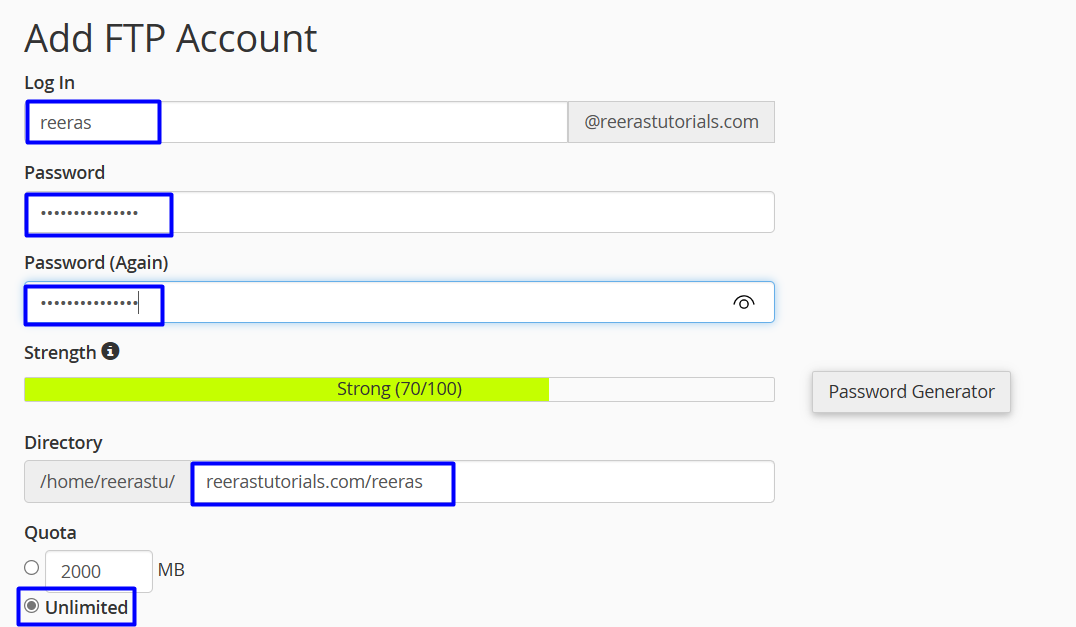This screenshot has width=1076, height=627.
Task: Edit the 2000 quota value box
Action: pos(98,571)
